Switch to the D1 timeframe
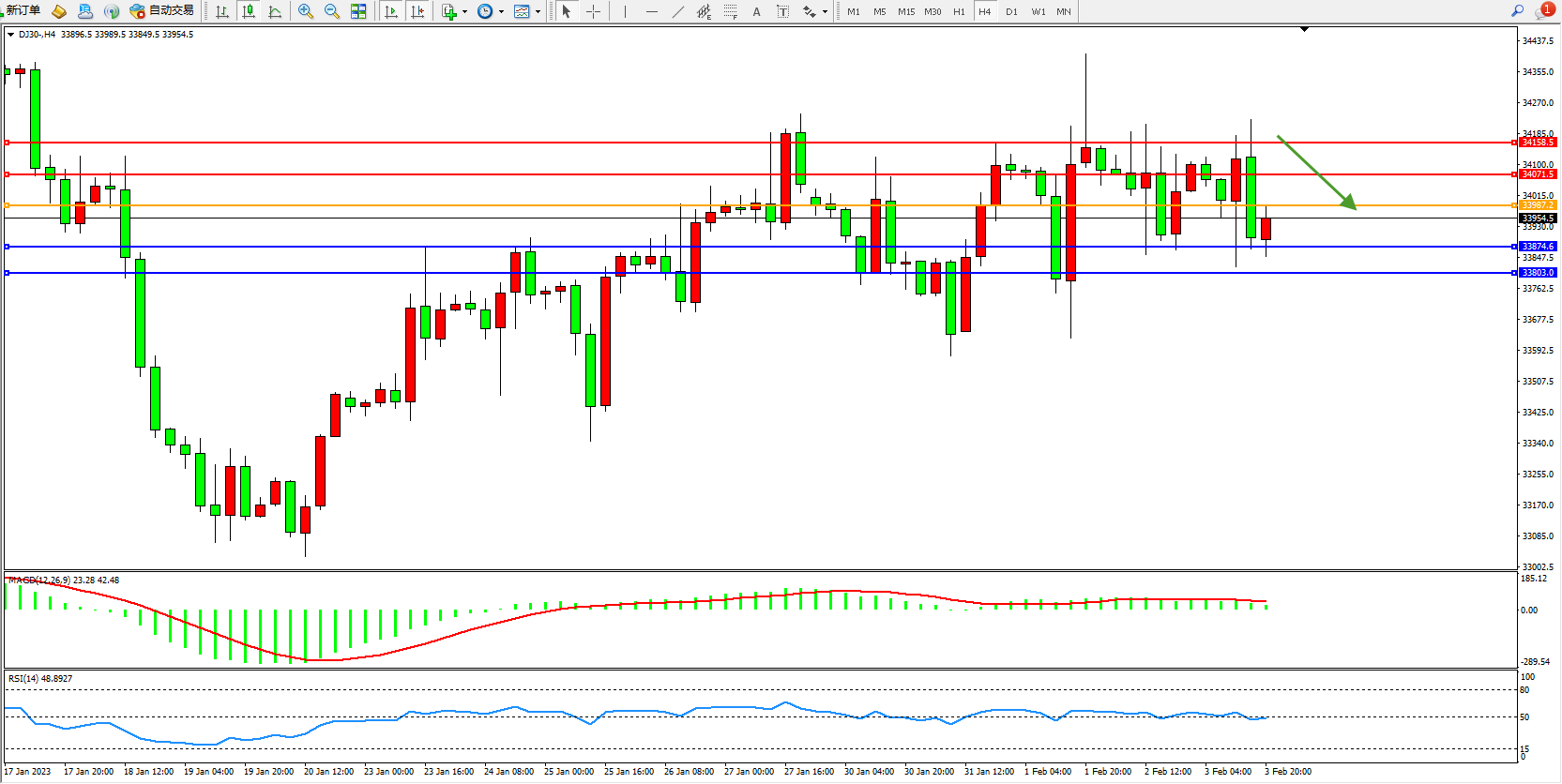Viewport: 1562px width, 784px height. (x=1011, y=11)
